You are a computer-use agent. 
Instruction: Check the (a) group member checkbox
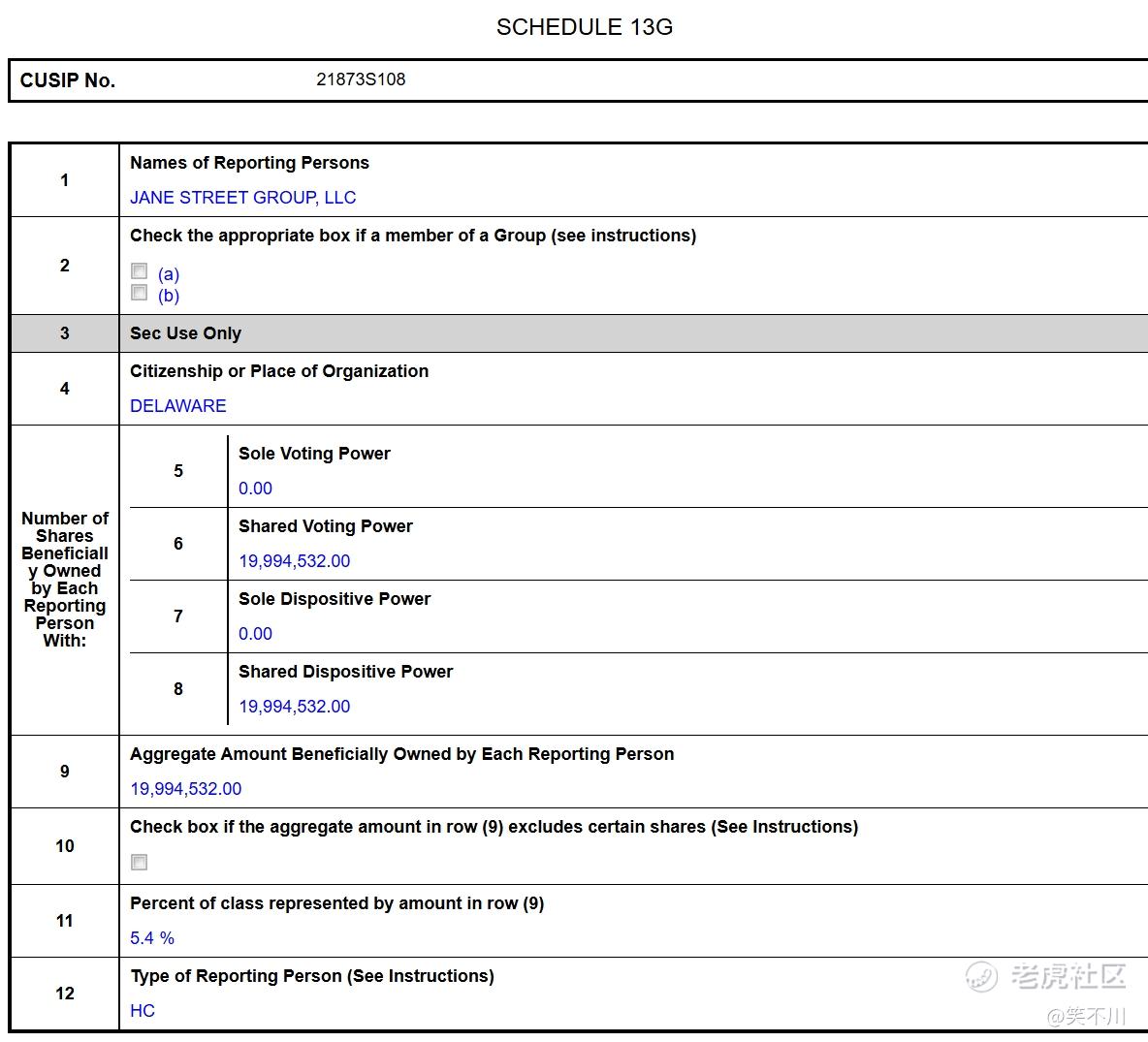click(x=139, y=271)
